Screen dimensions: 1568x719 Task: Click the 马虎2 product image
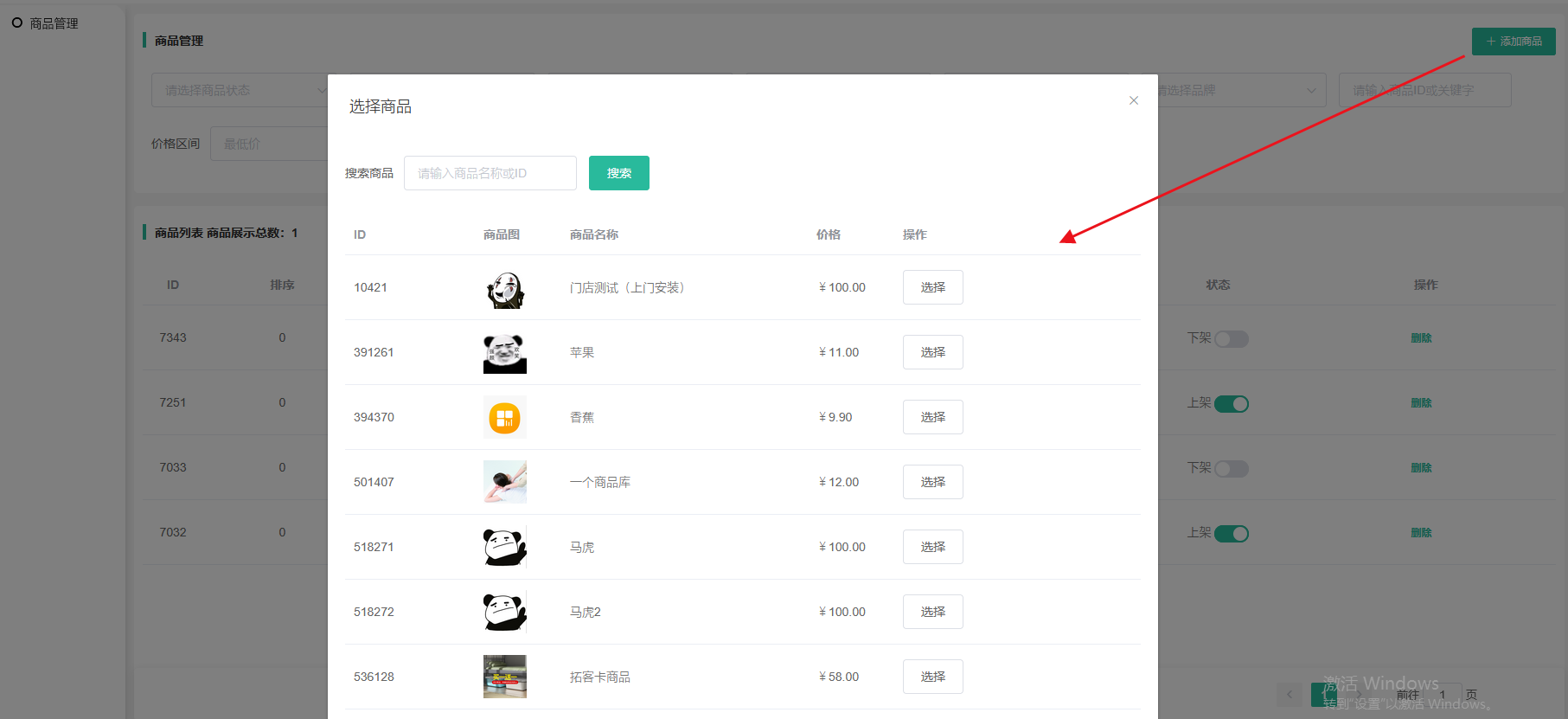(x=504, y=612)
